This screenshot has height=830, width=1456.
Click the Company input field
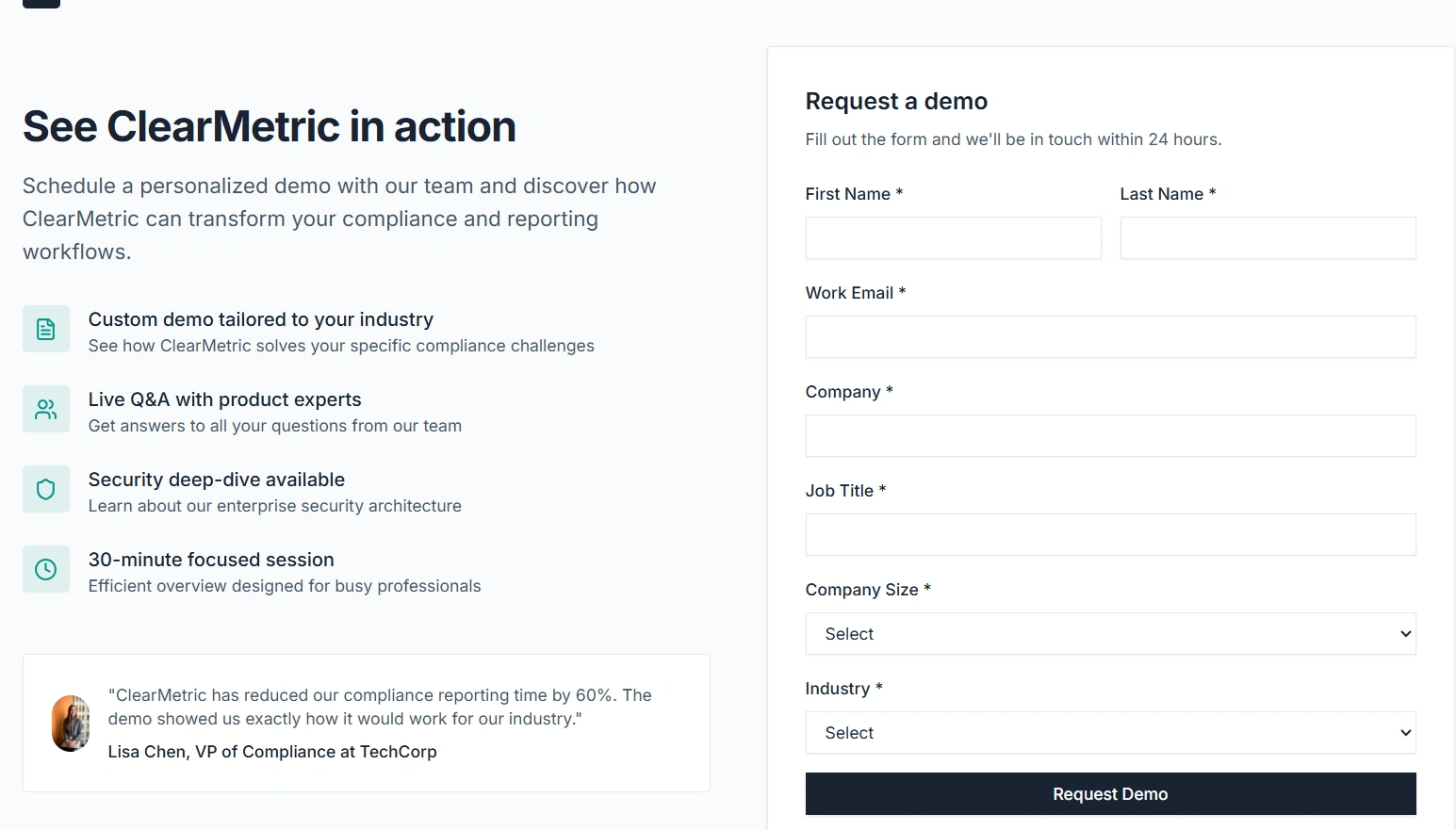1110,436
